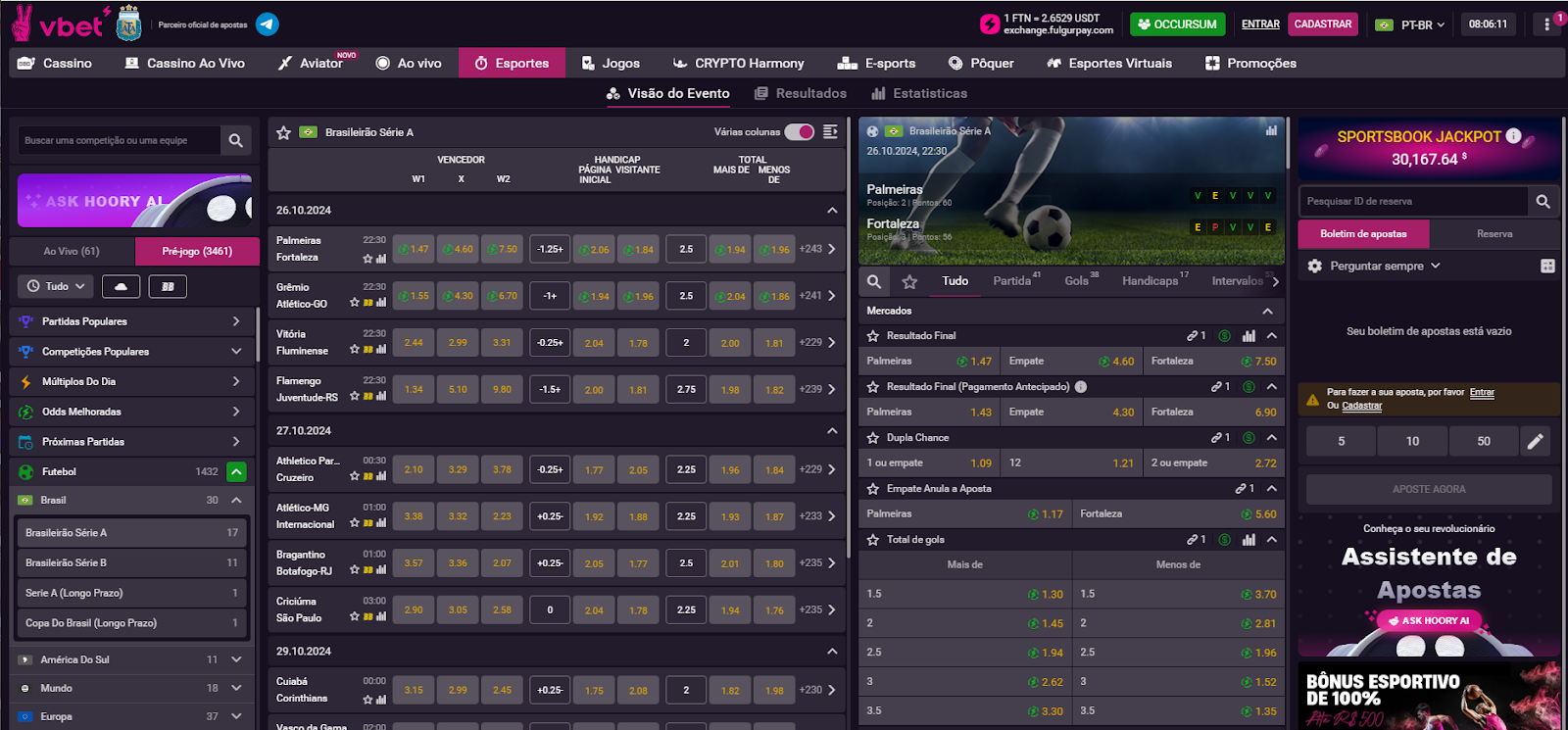Open stats icon for Grêmio vs Atlético-GO
This screenshot has height=730, width=1568.
[381, 303]
